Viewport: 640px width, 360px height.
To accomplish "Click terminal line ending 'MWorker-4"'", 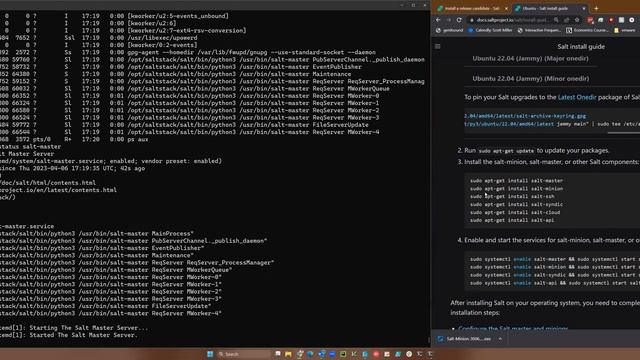I will pyautogui.click(x=111, y=313).
